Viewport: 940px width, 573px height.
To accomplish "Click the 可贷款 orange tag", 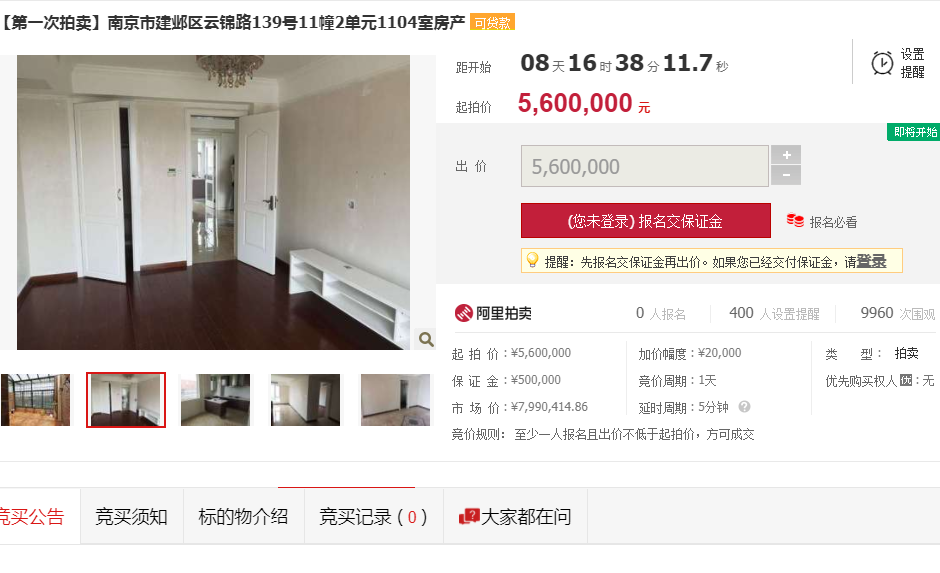I will [x=492, y=23].
